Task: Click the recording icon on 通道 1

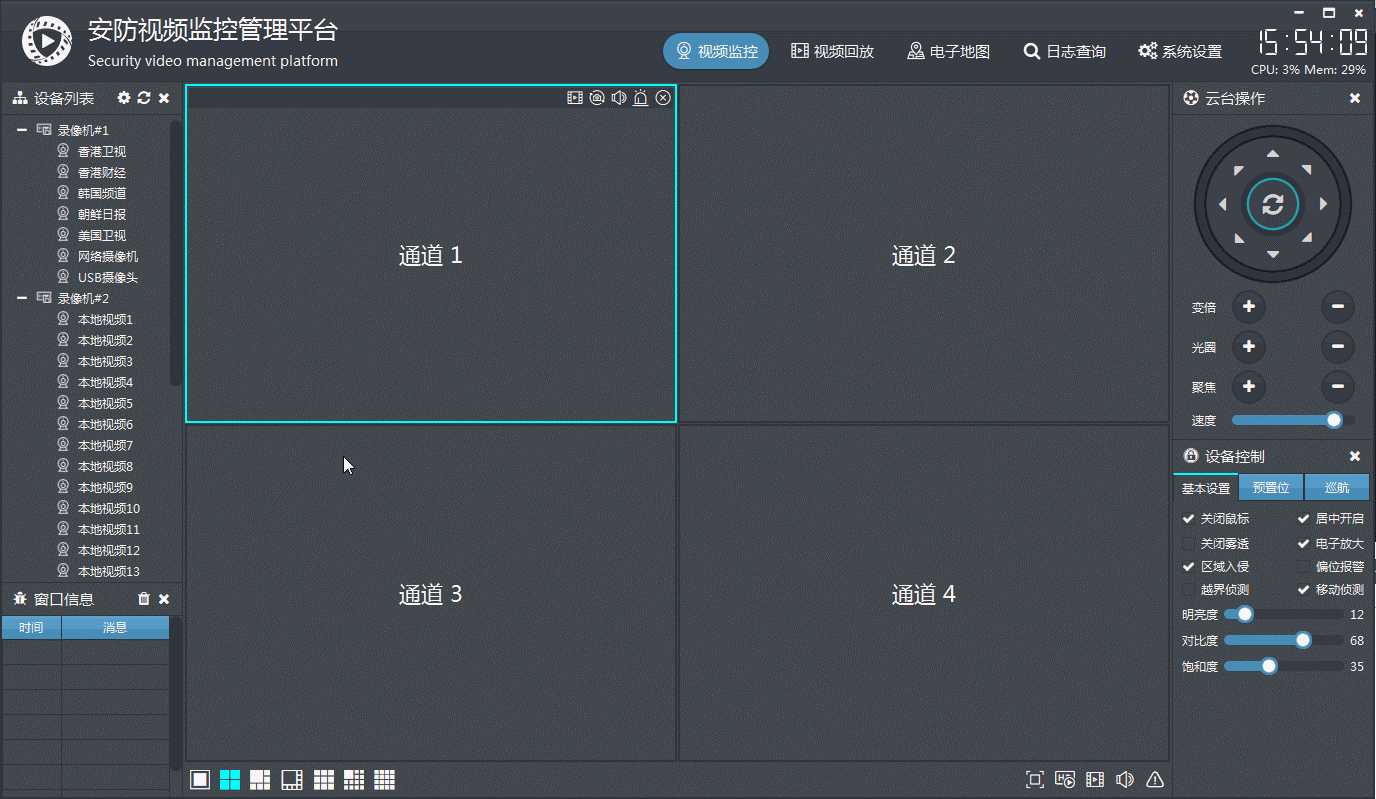Action: tap(573, 97)
